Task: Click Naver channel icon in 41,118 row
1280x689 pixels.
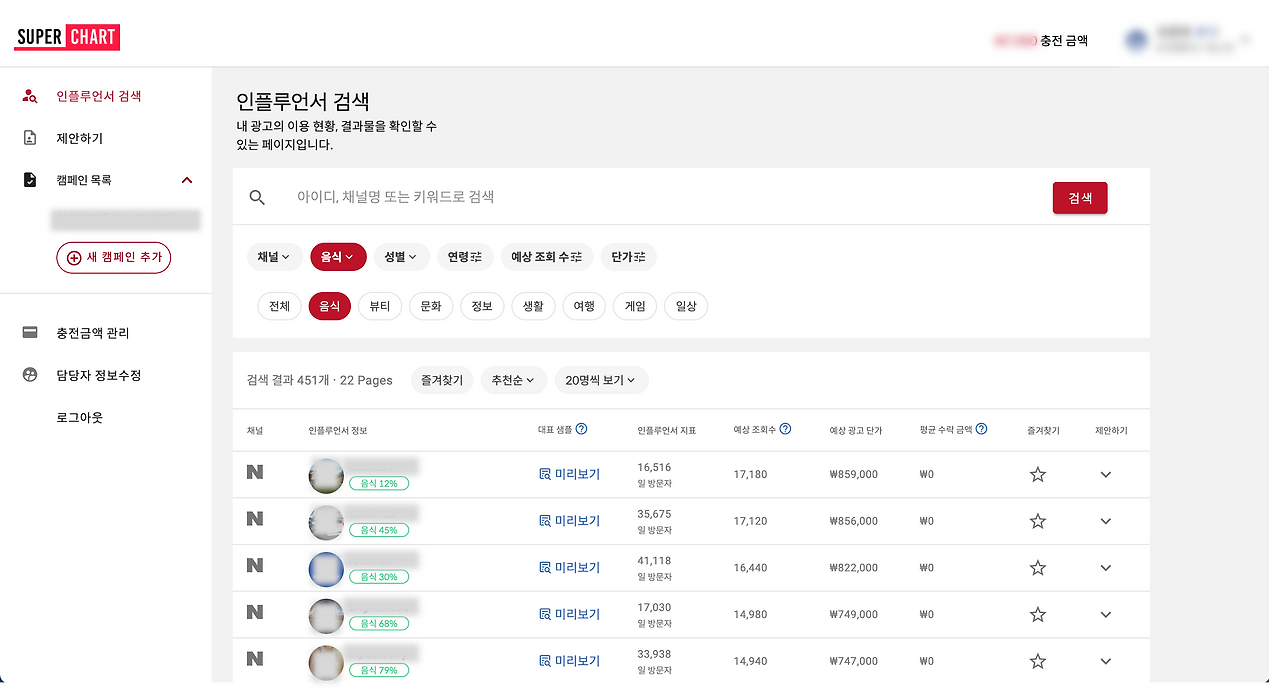Action: pyautogui.click(x=255, y=565)
